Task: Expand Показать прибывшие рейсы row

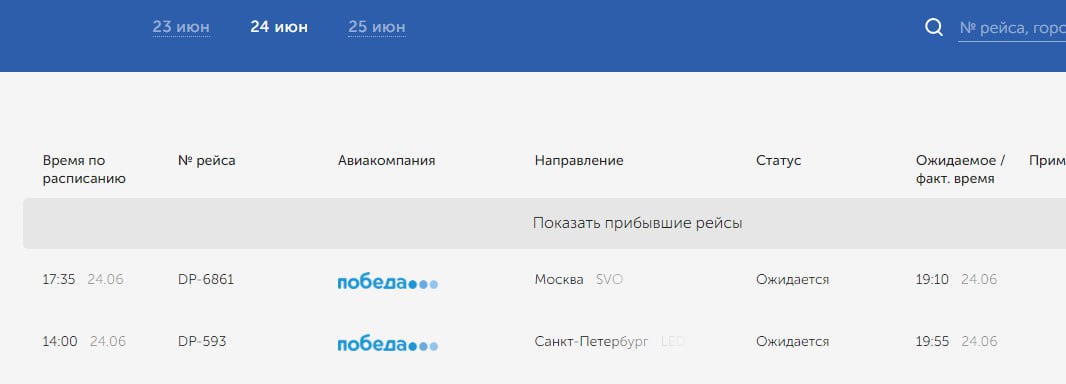Action: point(545,223)
